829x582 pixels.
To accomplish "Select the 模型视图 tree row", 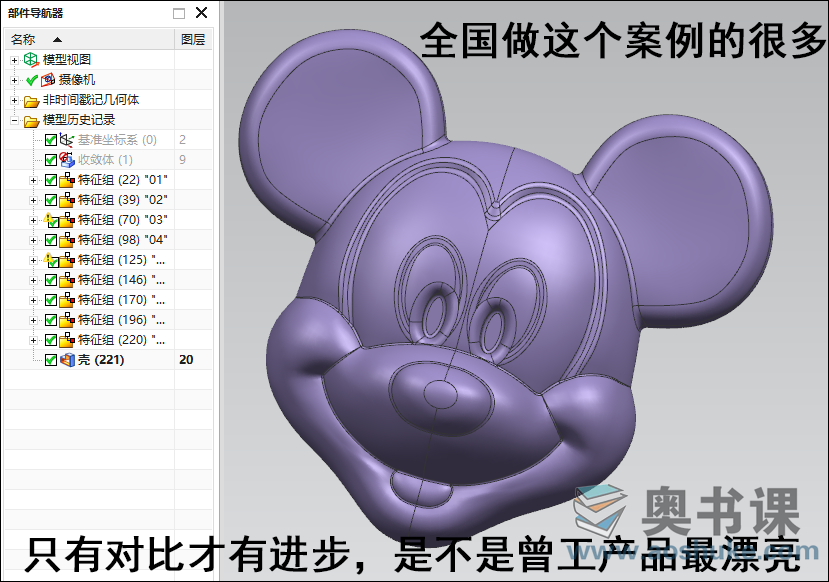I will [x=108, y=60].
